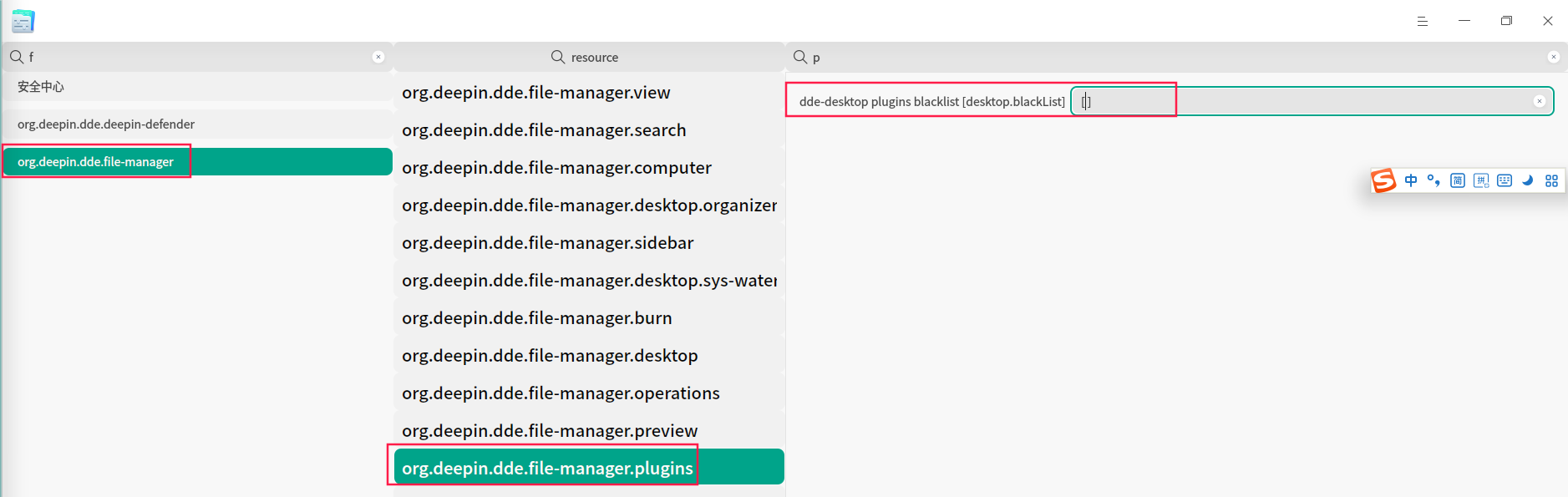
Task: Open the org.deepin.dde.file-manager.desktop resource
Action: point(589,356)
